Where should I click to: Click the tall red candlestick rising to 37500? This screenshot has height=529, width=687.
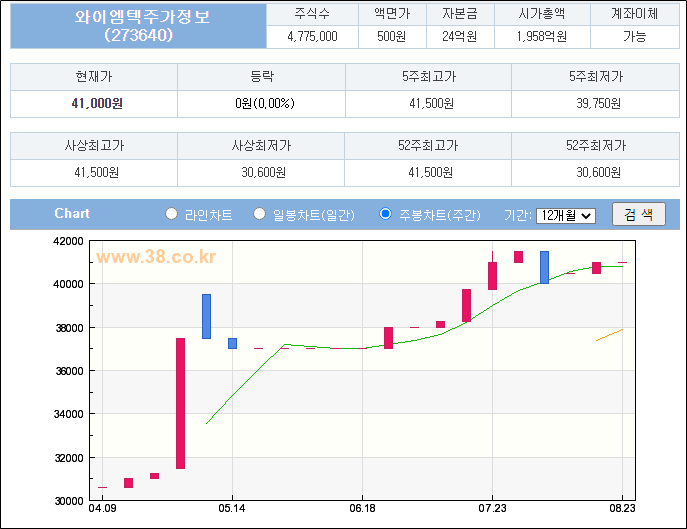click(x=181, y=403)
